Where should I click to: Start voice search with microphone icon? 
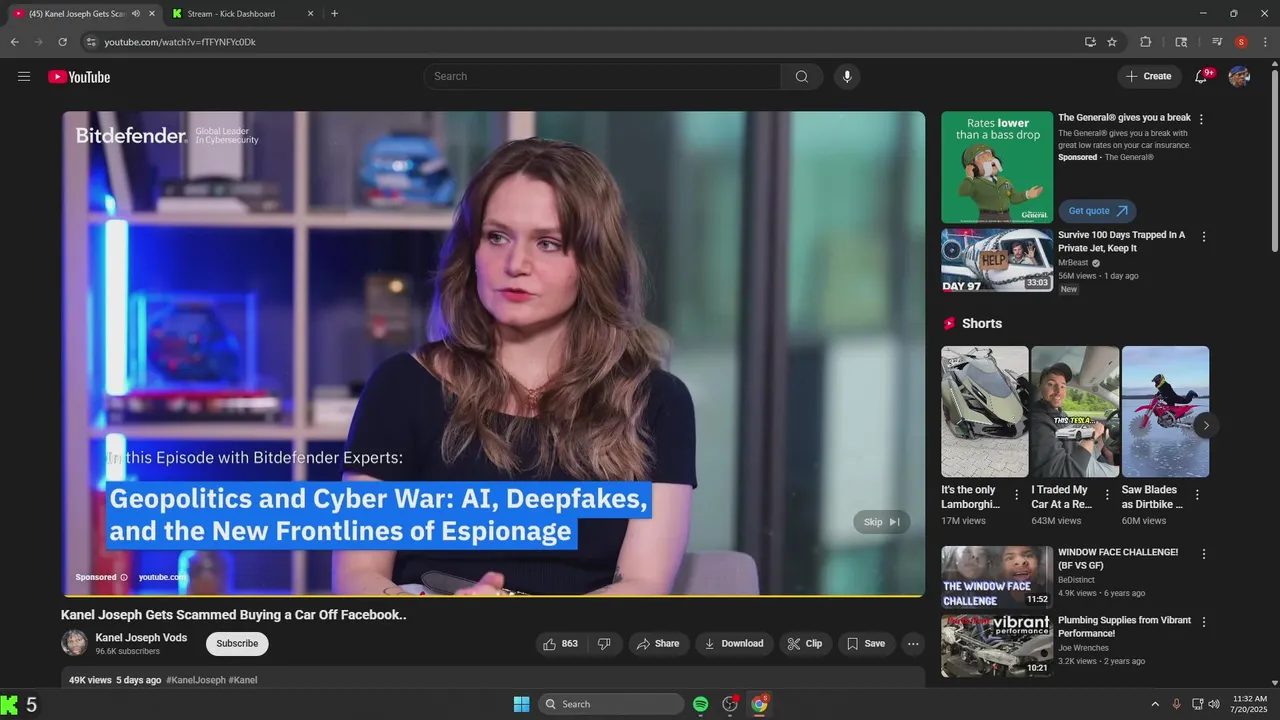click(847, 77)
